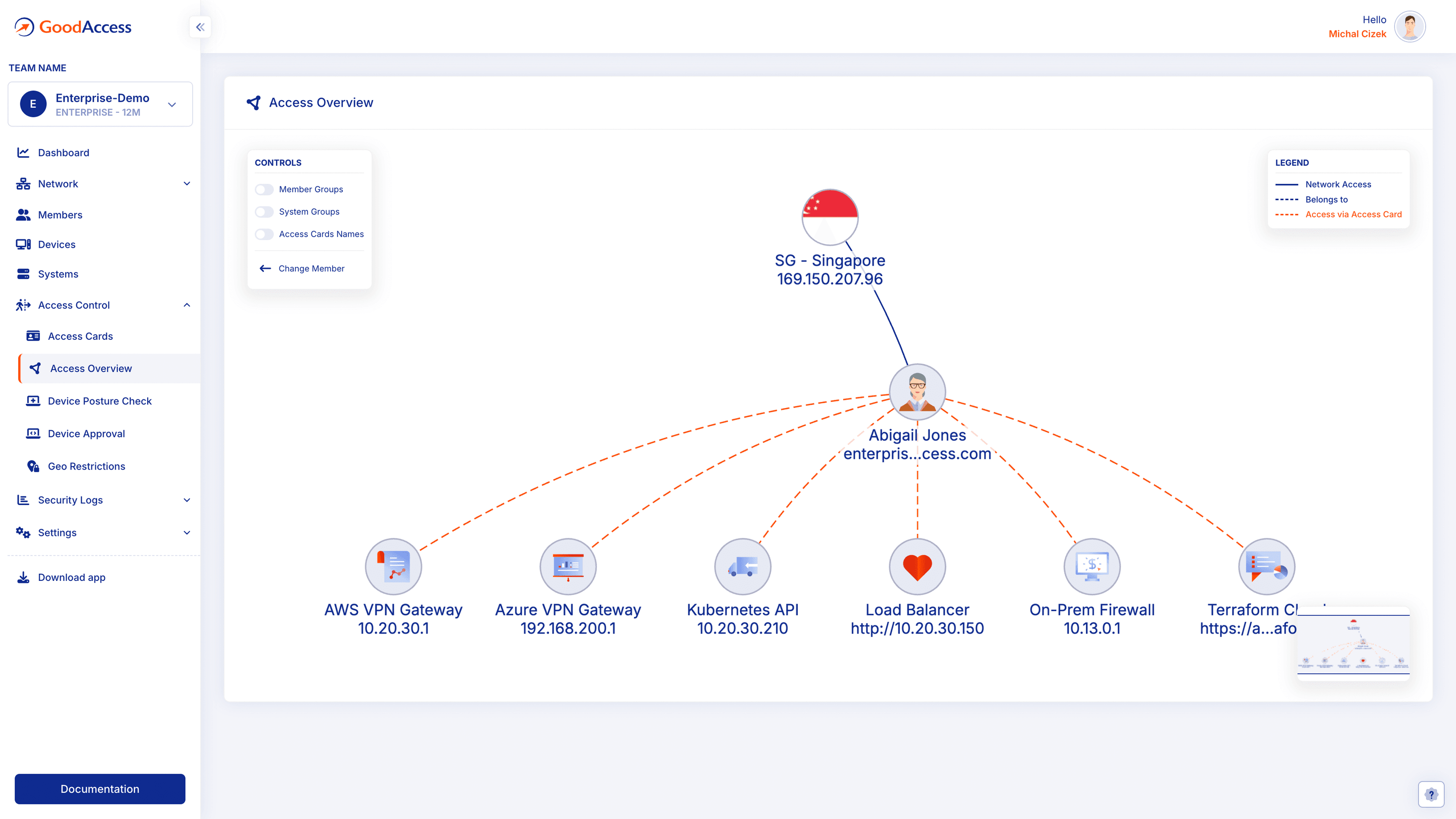Open the Documentation button
This screenshot has width=1456, height=819.
point(100,789)
